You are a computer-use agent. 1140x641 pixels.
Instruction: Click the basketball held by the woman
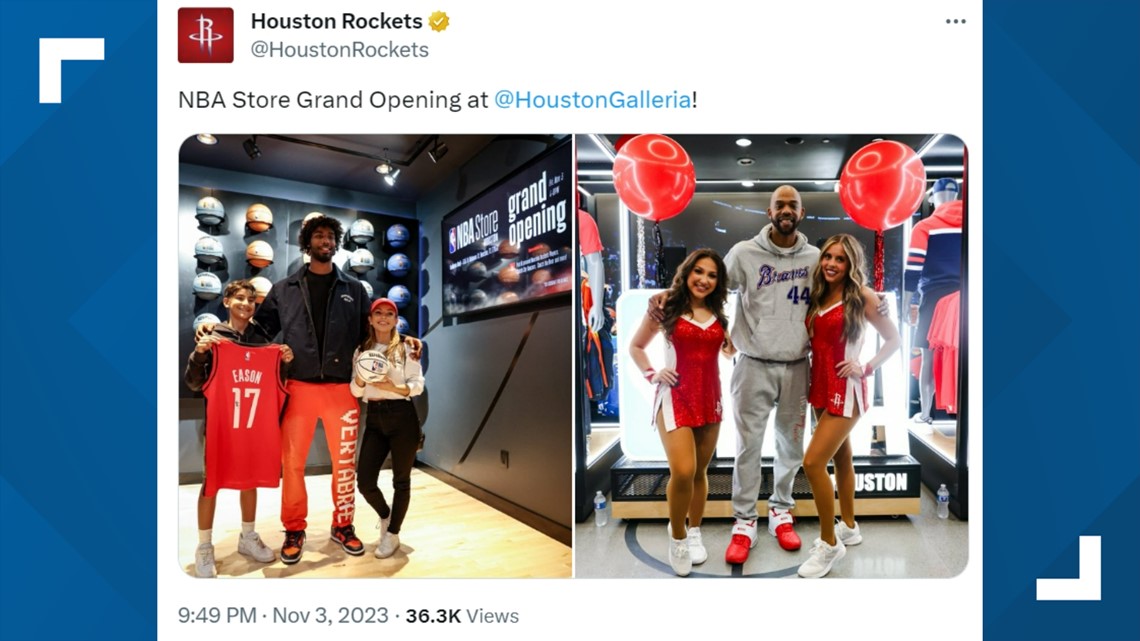tap(373, 365)
